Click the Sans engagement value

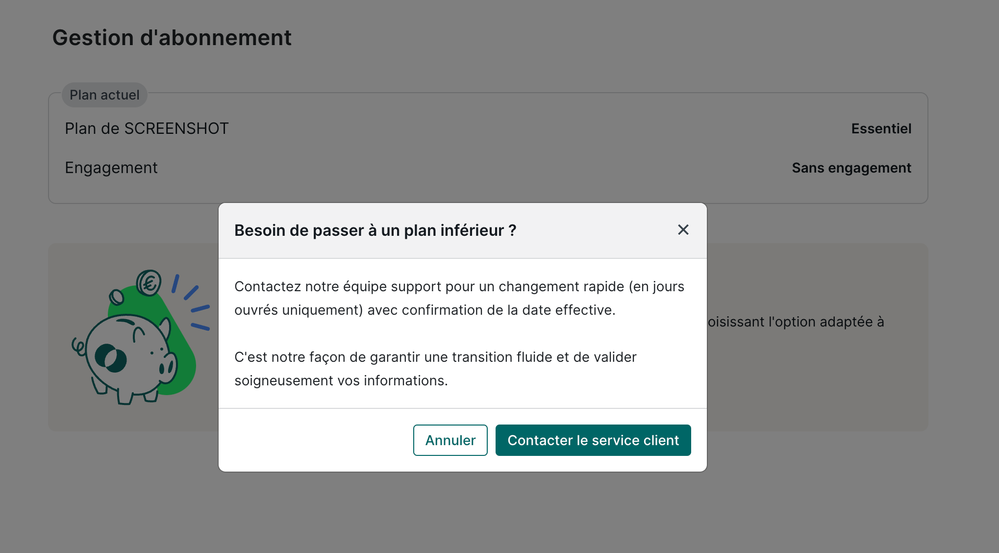pyautogui.click(x=851, y=168)
